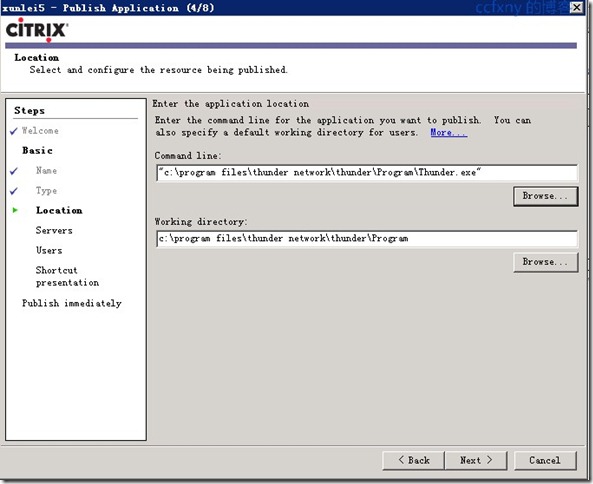This screenshot has height=484, width=593.
Task: Click the Type step checkmark icon
Action: [14, 191]
